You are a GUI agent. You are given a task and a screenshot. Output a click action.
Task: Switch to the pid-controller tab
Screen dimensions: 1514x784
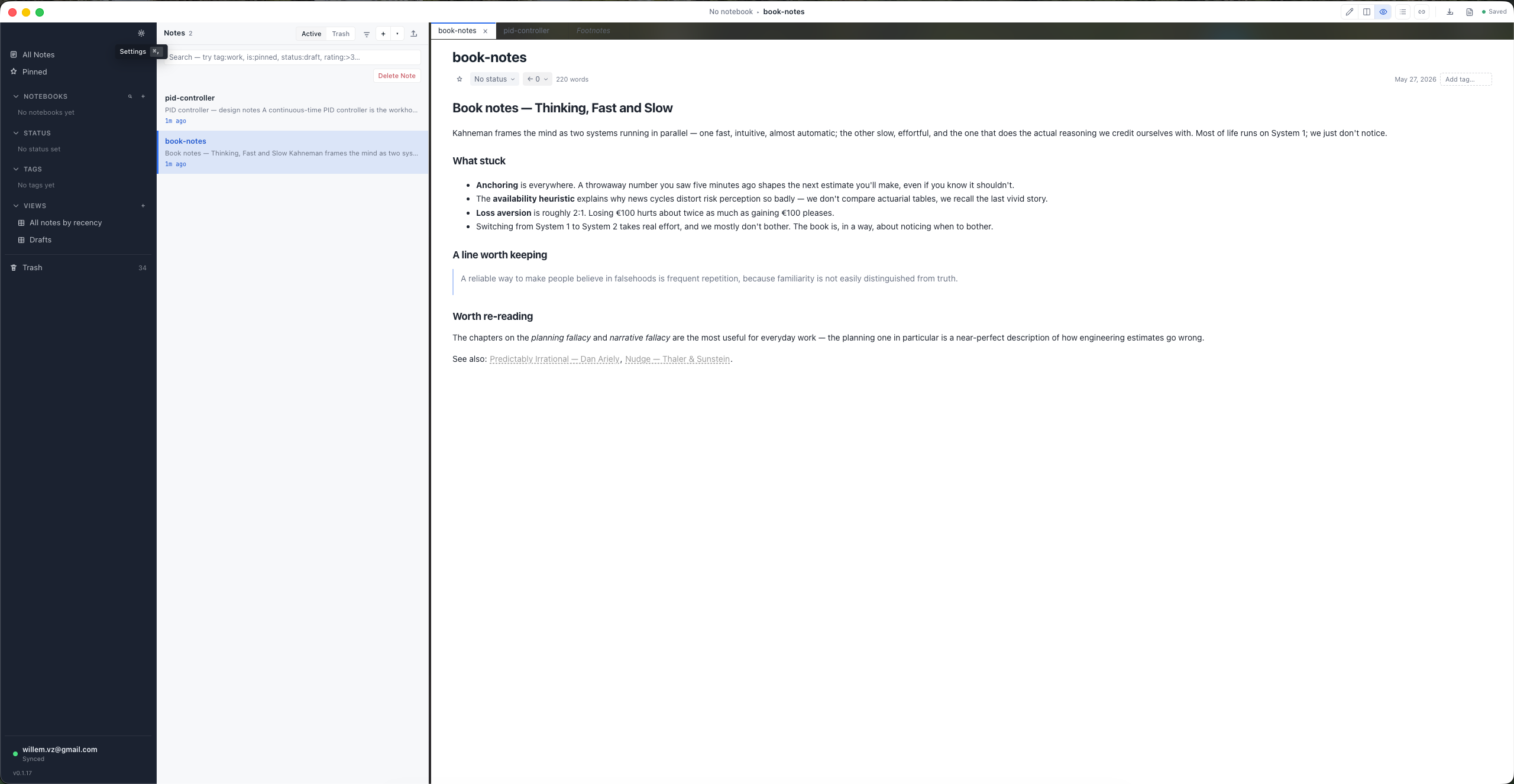point(526,31)
